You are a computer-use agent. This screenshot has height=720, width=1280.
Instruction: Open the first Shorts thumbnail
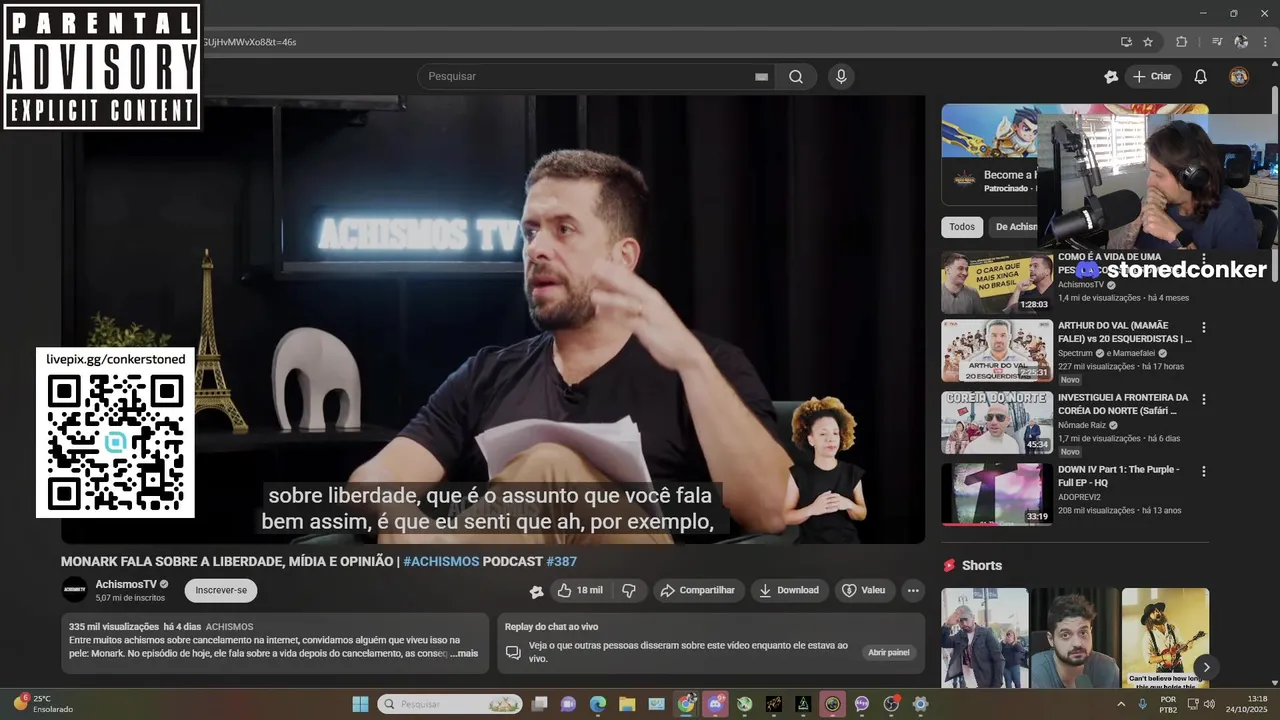pos(984,638)
